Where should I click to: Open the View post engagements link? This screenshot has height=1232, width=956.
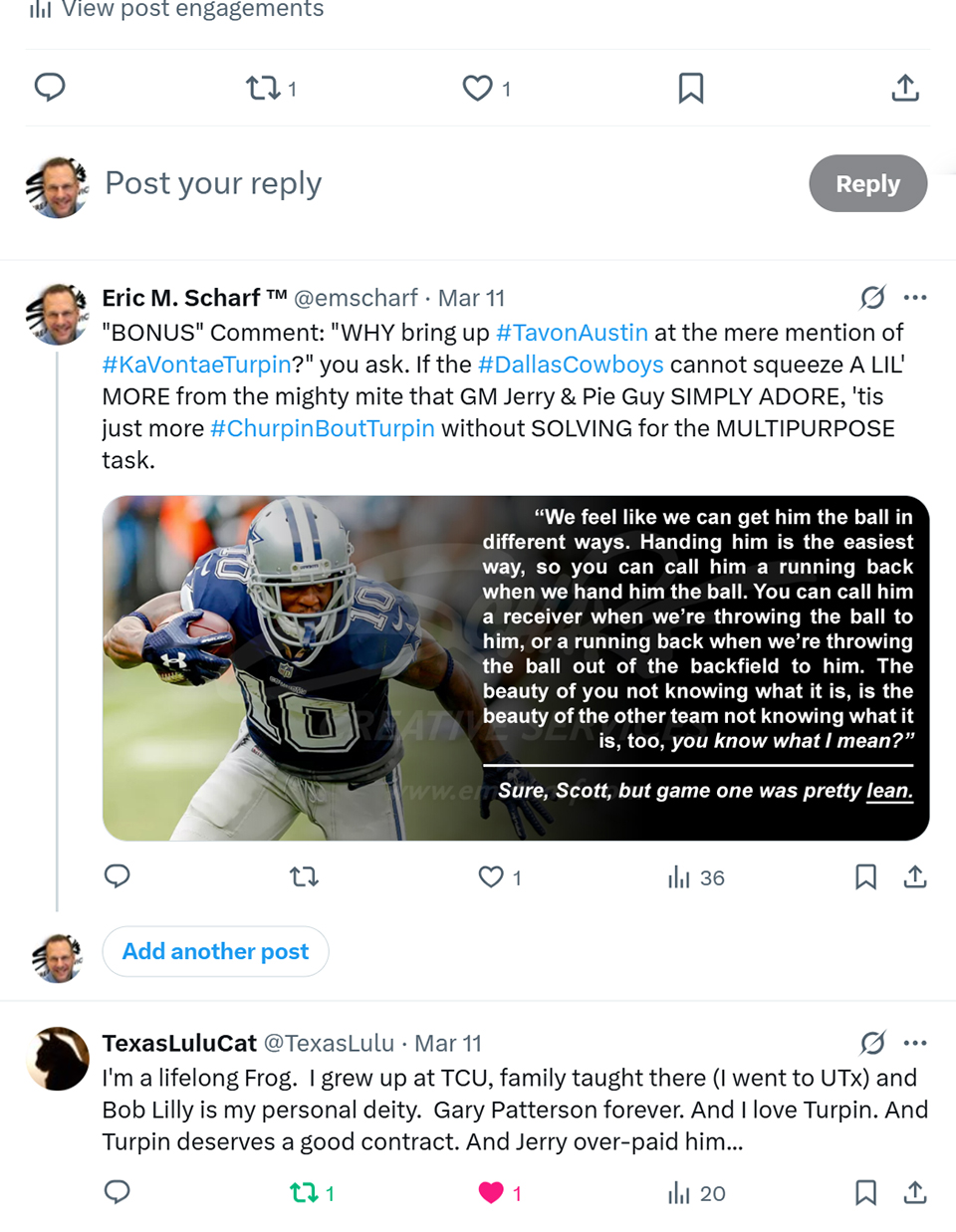coord(176,9)
